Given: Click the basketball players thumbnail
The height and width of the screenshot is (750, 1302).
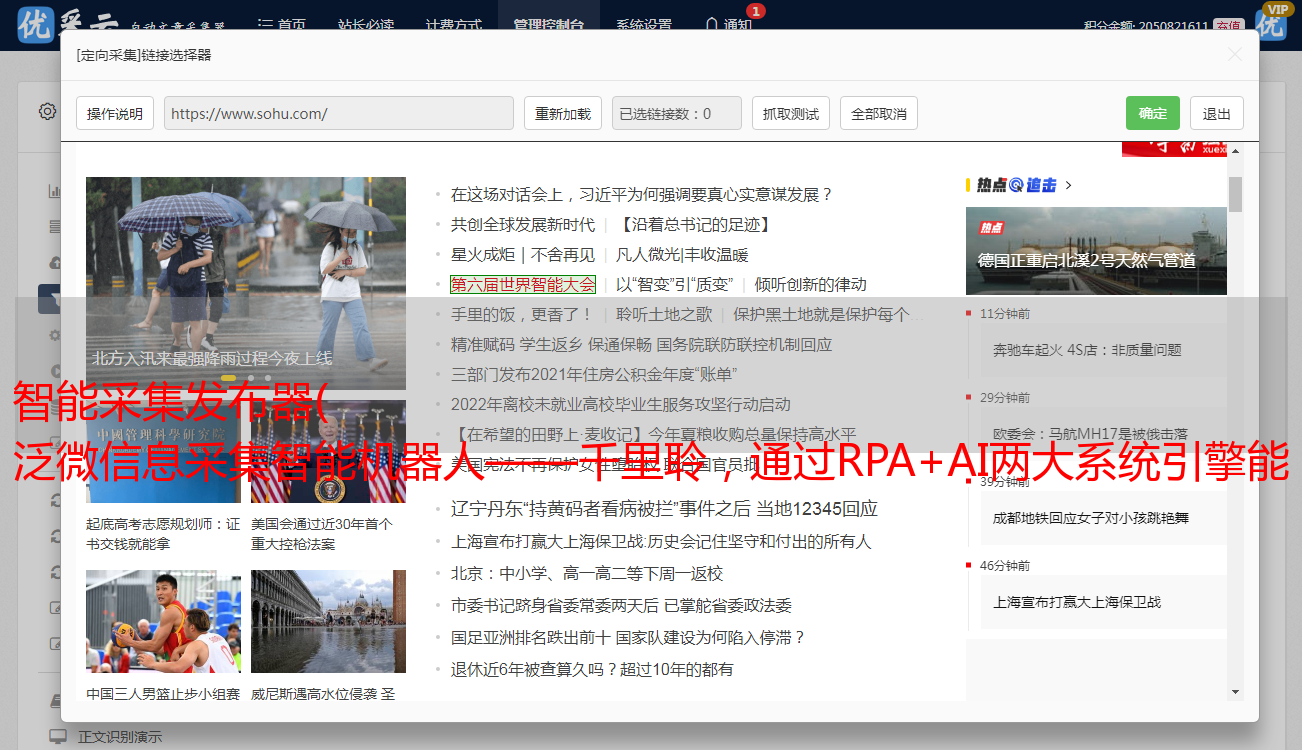Looking at the screenshot, I should [163, 621].
